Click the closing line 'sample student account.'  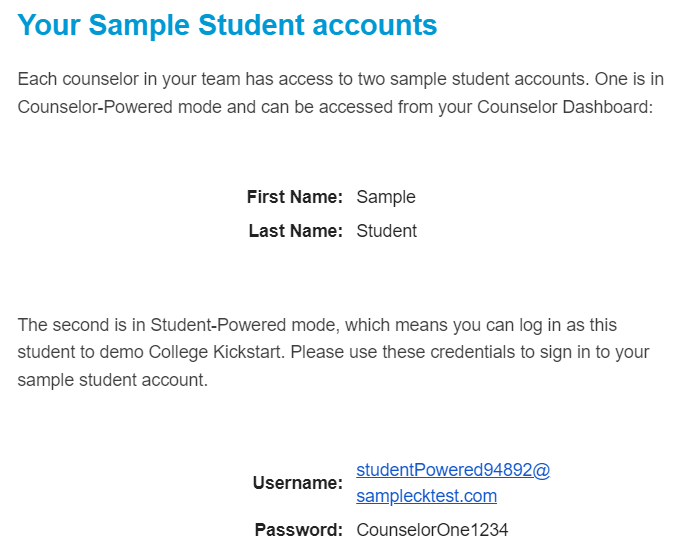pyautogui.click(x=113, y=380)
